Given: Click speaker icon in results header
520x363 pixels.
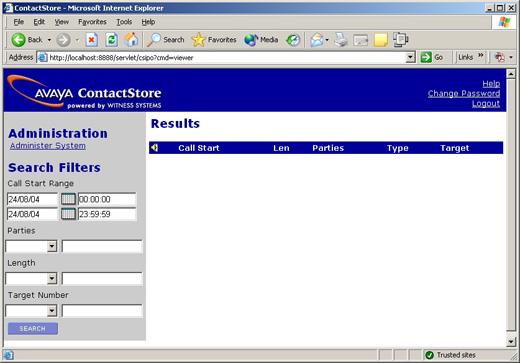Looking at the screenshot, I should [154, 148].
